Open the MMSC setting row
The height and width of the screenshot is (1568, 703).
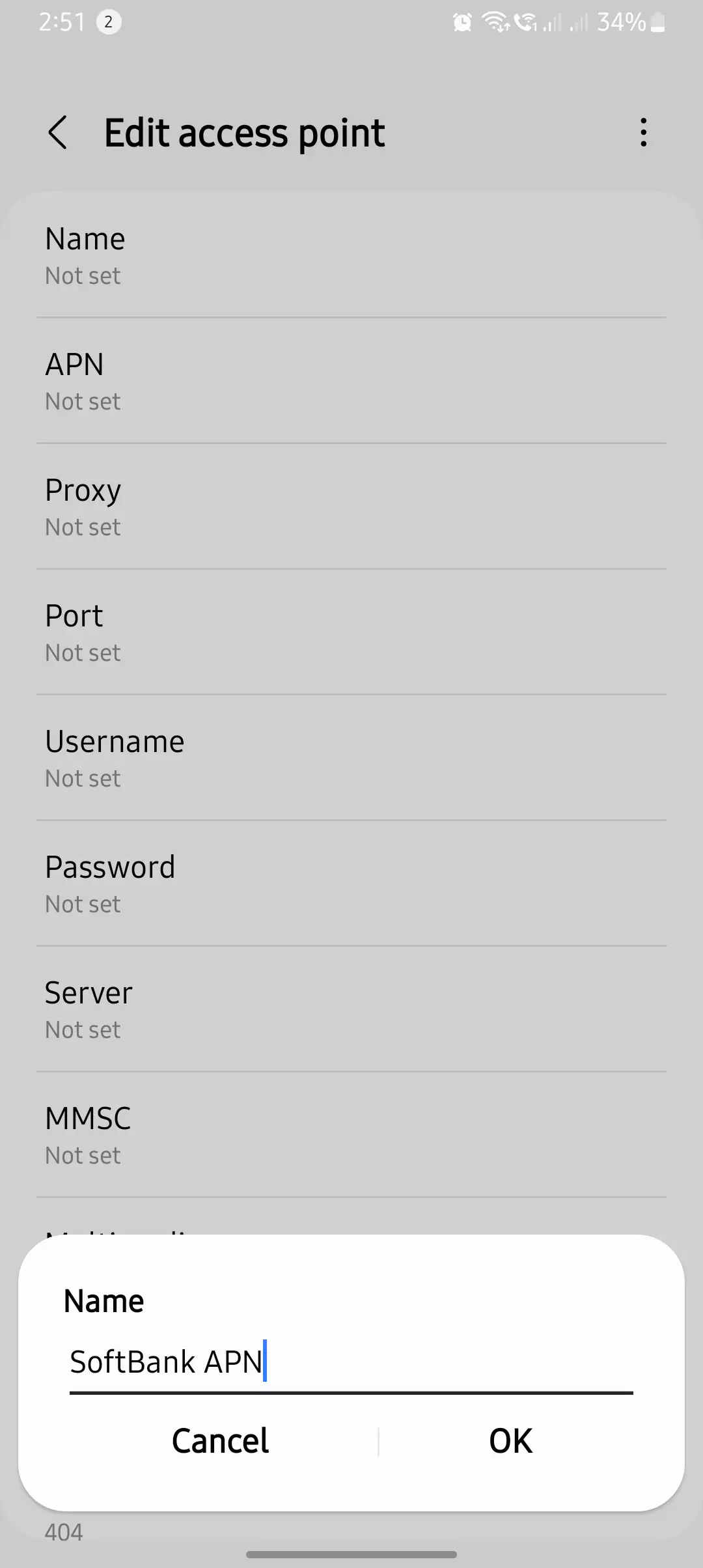[351, 1135]
